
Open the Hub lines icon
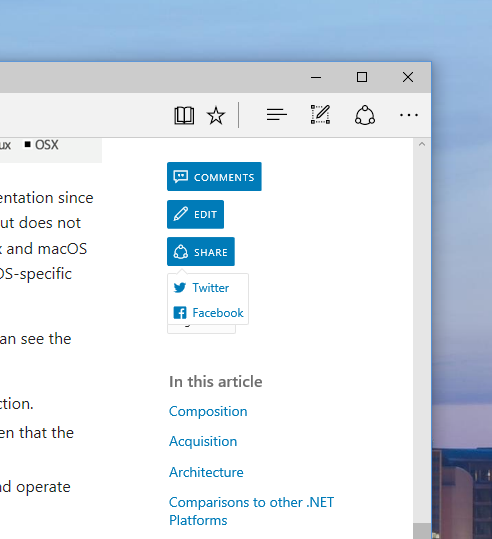coord(277,114)
